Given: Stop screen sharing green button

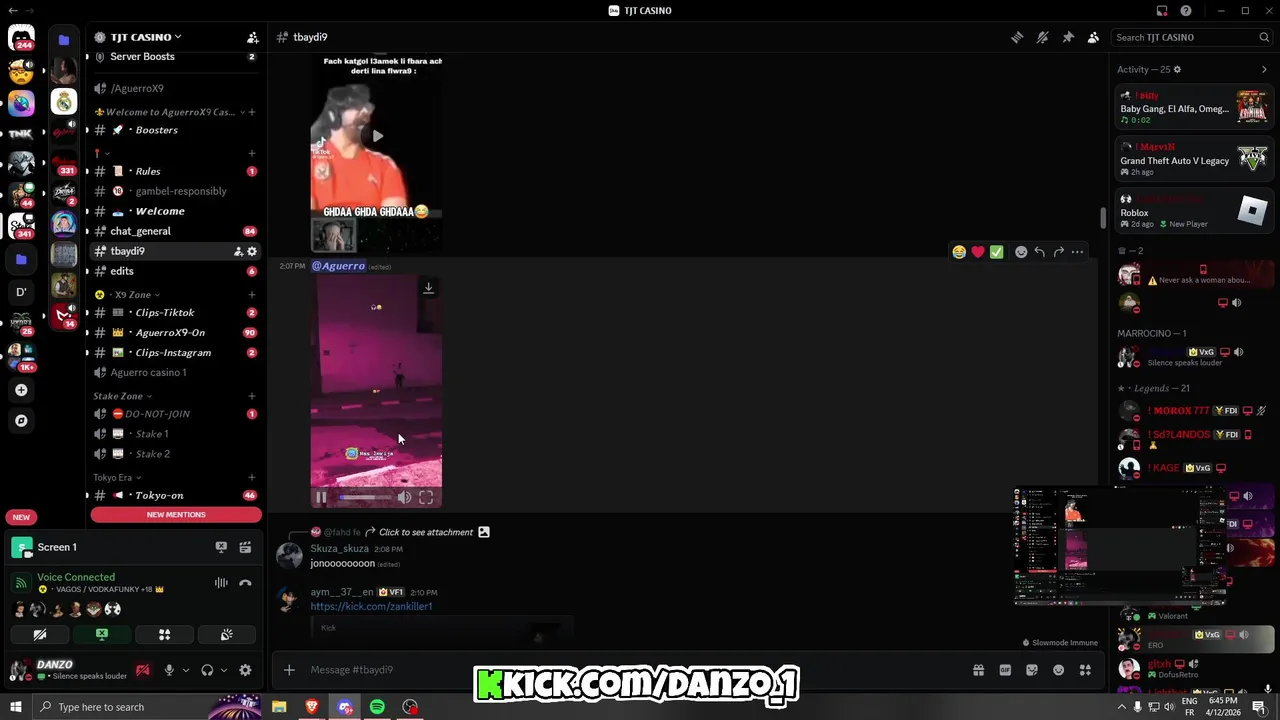Looking at the screenshot, I should point(101,634).
